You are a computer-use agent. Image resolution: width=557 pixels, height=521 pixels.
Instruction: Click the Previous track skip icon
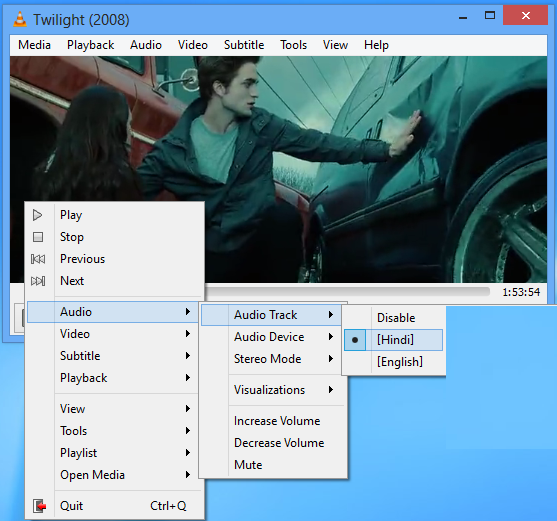point(38,259)
